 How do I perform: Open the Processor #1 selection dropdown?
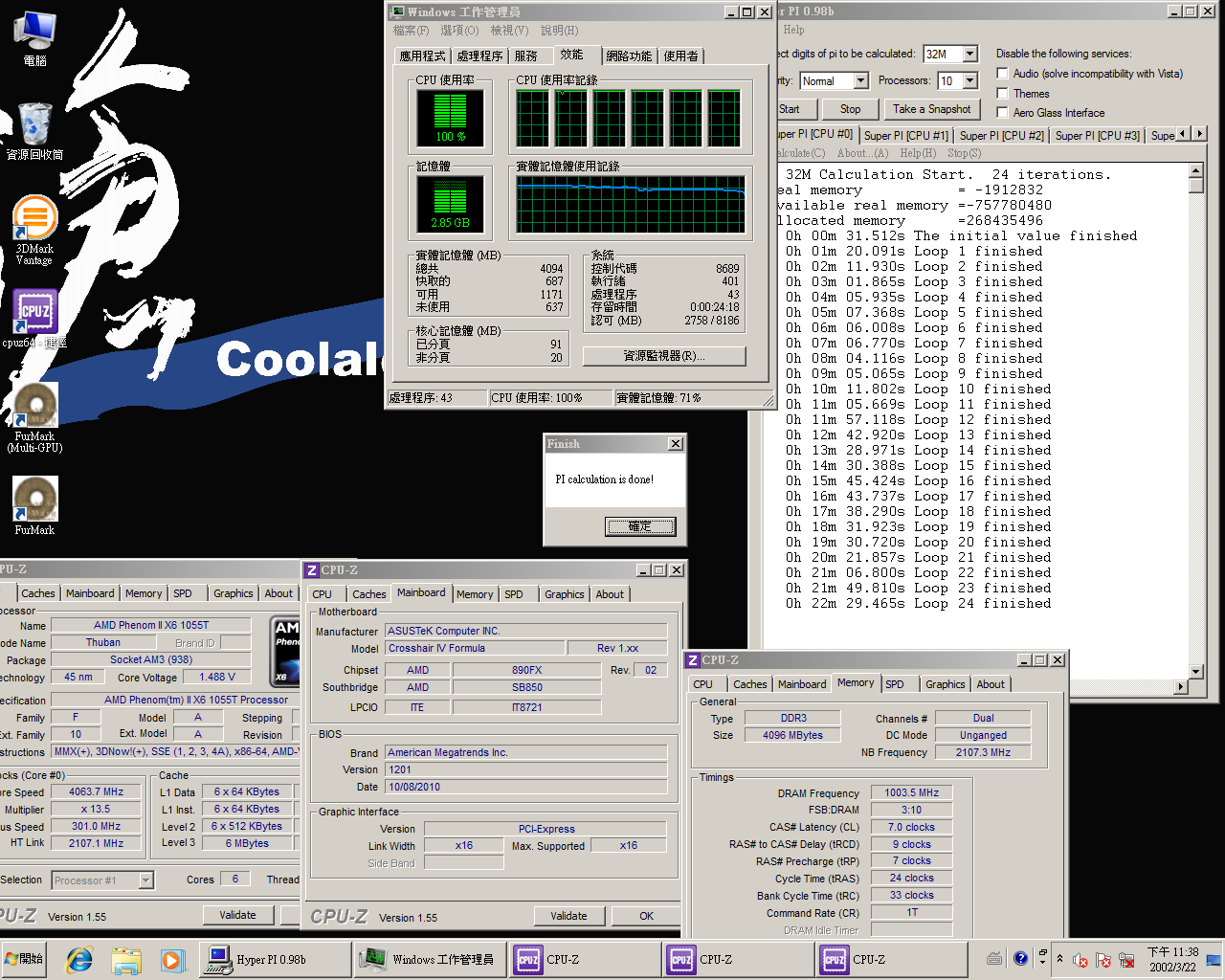coord(145,880)
